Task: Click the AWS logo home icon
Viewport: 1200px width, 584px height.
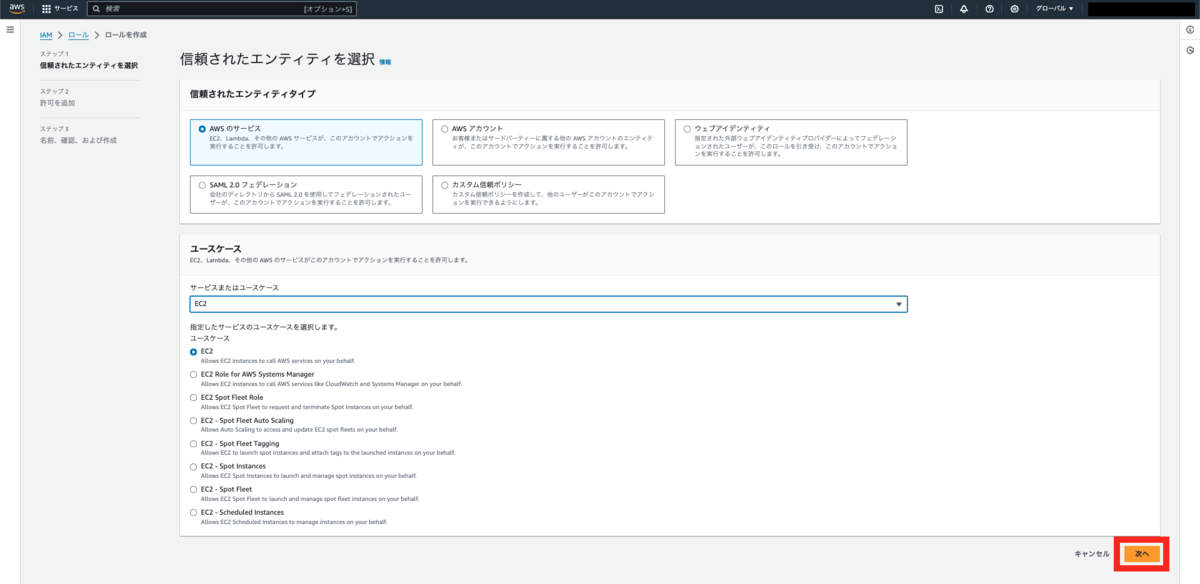Action: (x=15, y=9)
